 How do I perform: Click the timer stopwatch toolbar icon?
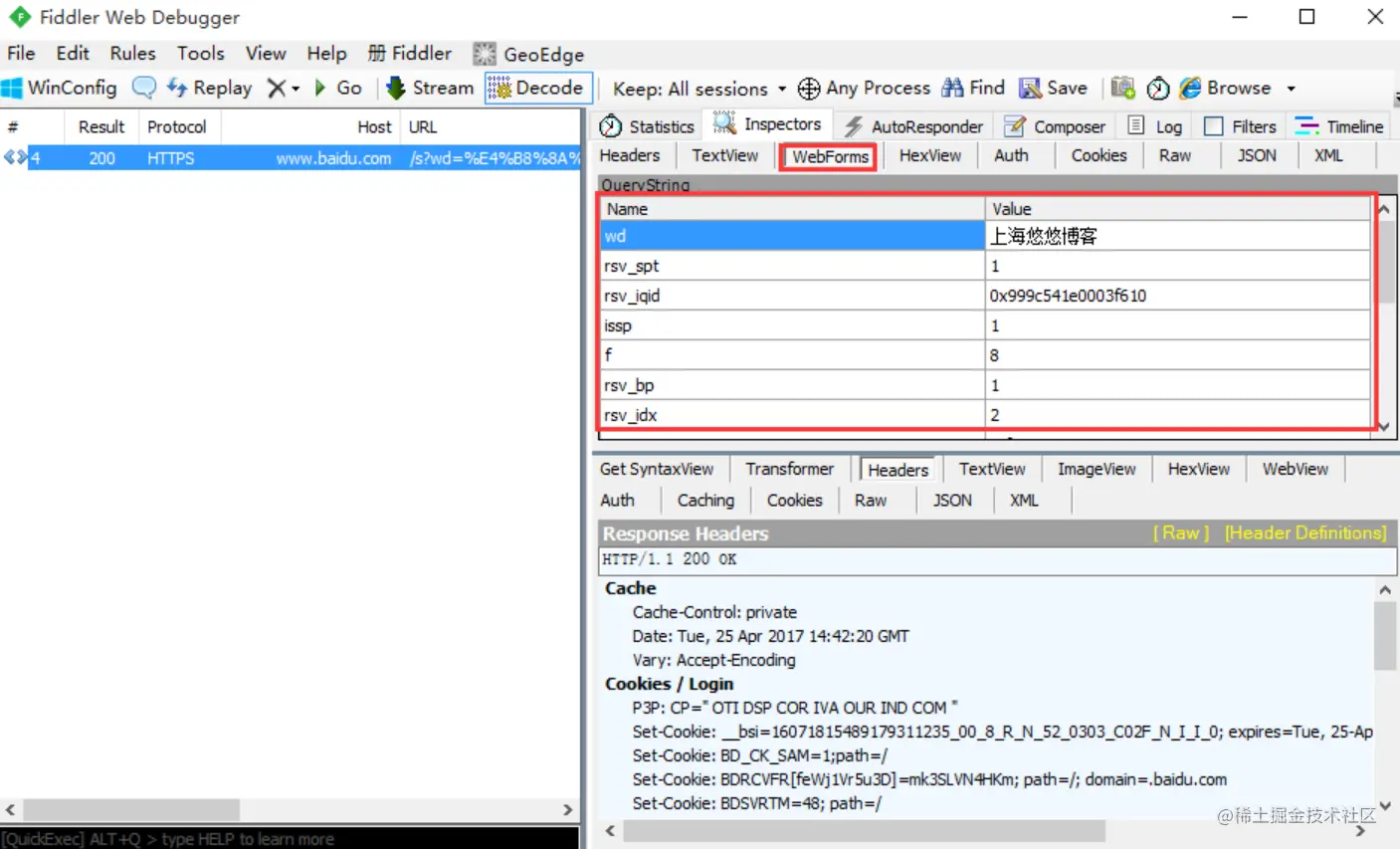1157,89
